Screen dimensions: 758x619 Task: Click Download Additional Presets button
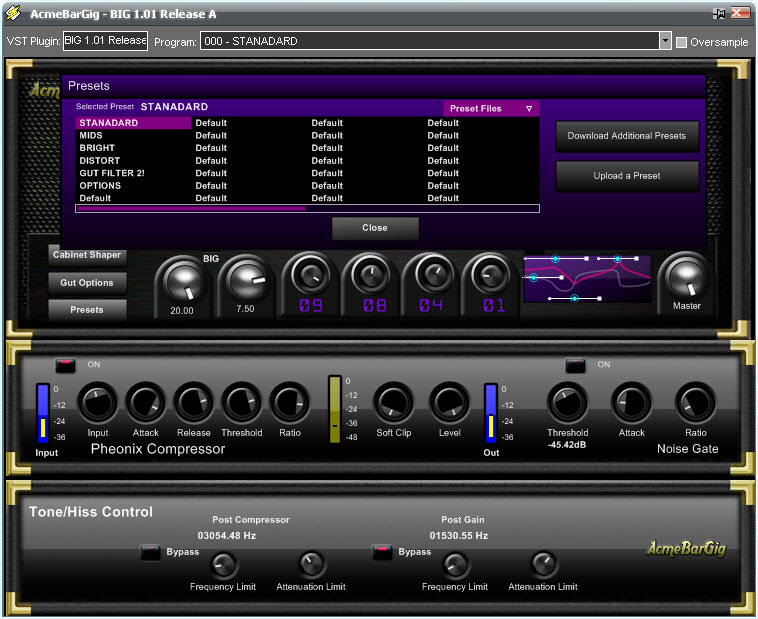(627, 136)
